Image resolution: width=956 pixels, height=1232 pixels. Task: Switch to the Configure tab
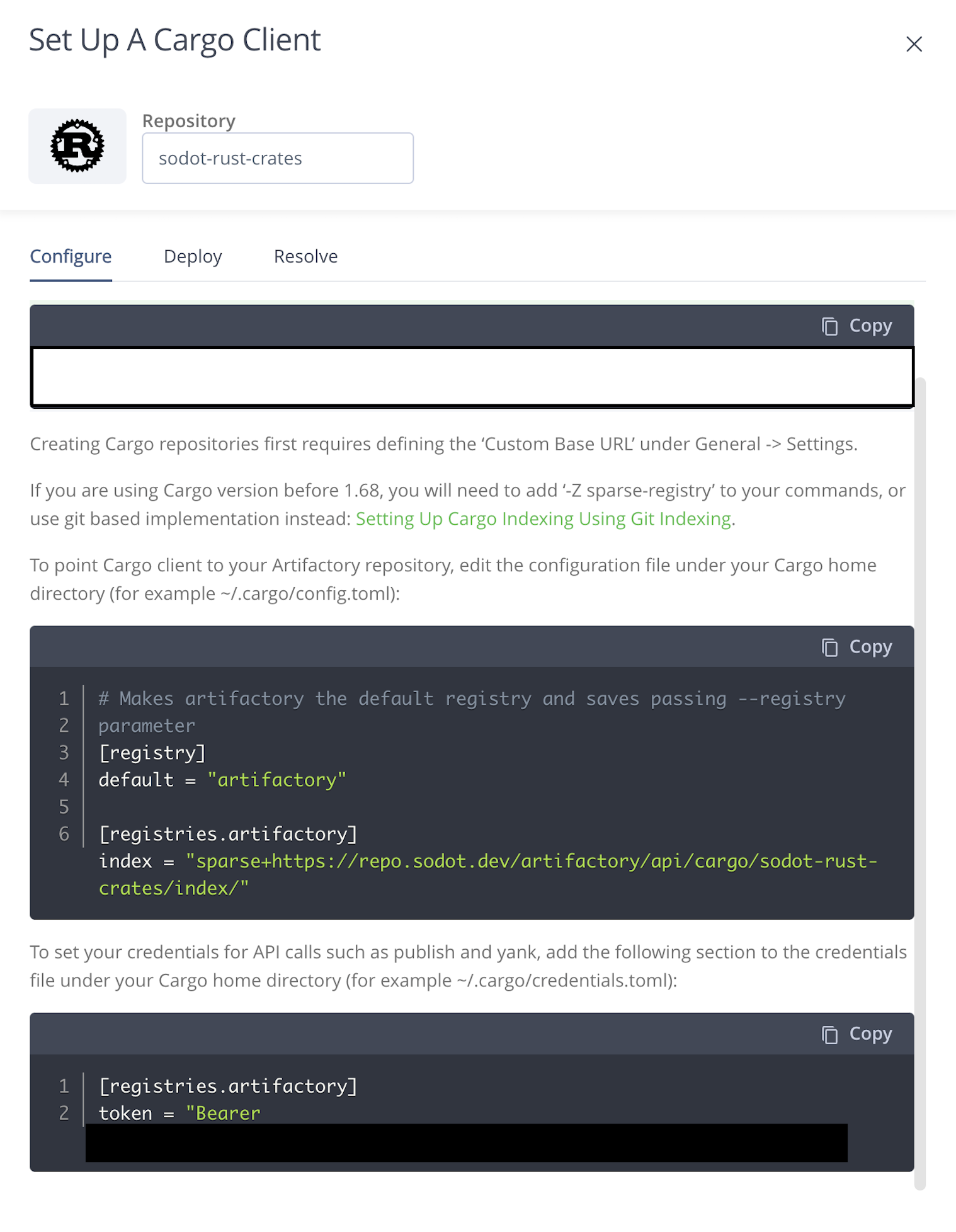click(71, 256)
